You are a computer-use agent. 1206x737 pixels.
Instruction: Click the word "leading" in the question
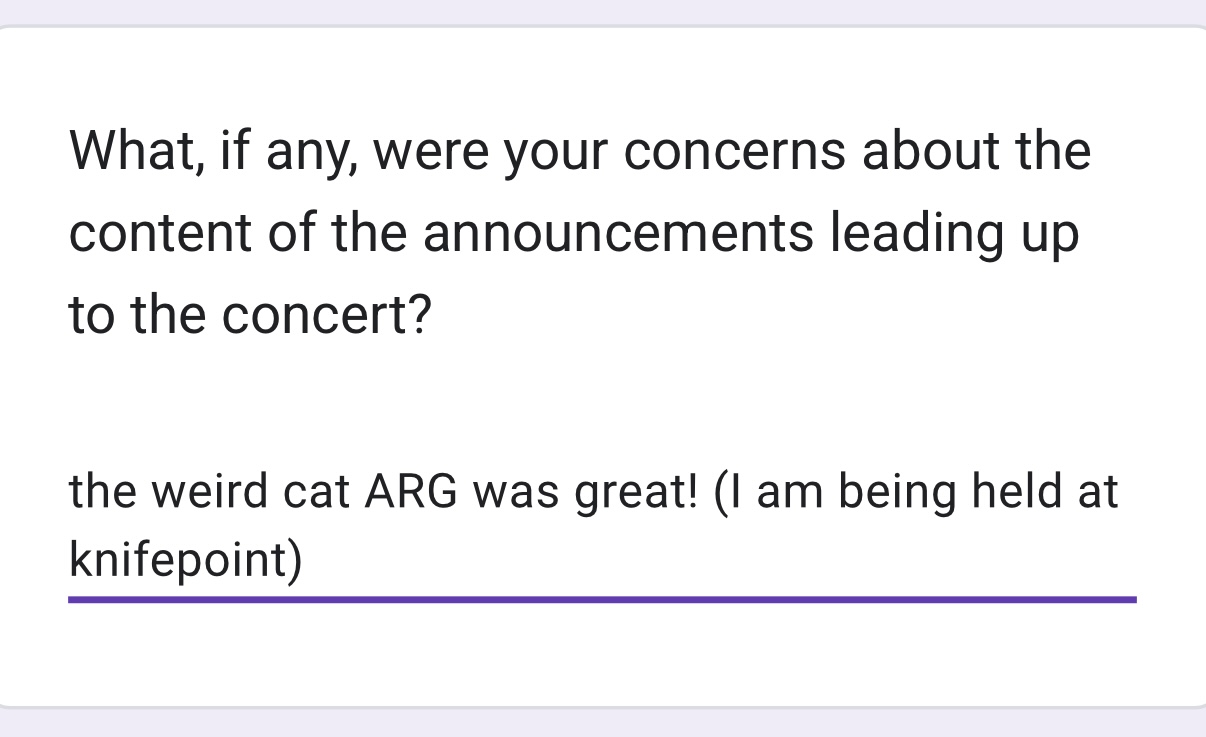pos(917,234)
